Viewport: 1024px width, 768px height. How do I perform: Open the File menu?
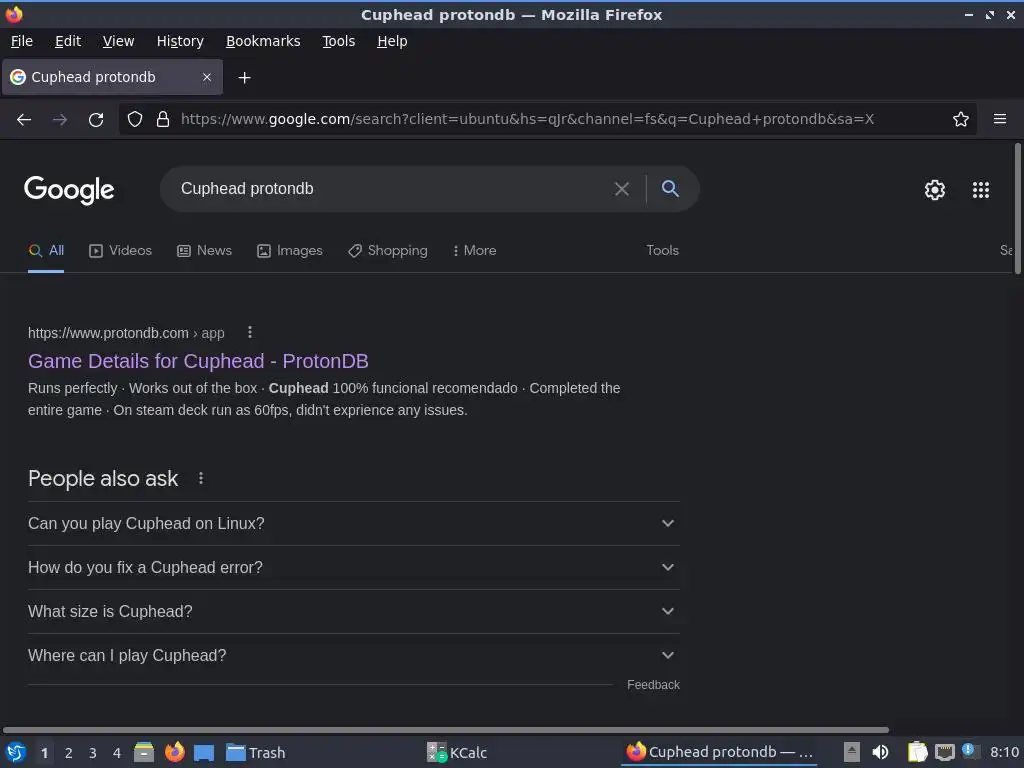click(22, 41)
